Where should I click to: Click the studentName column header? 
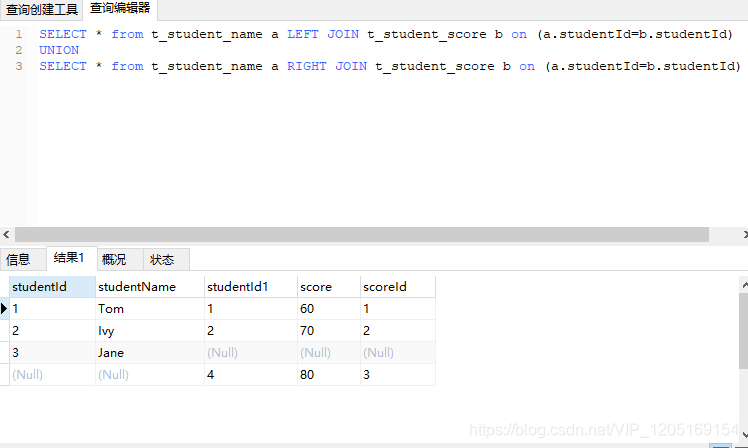[150, 287]
